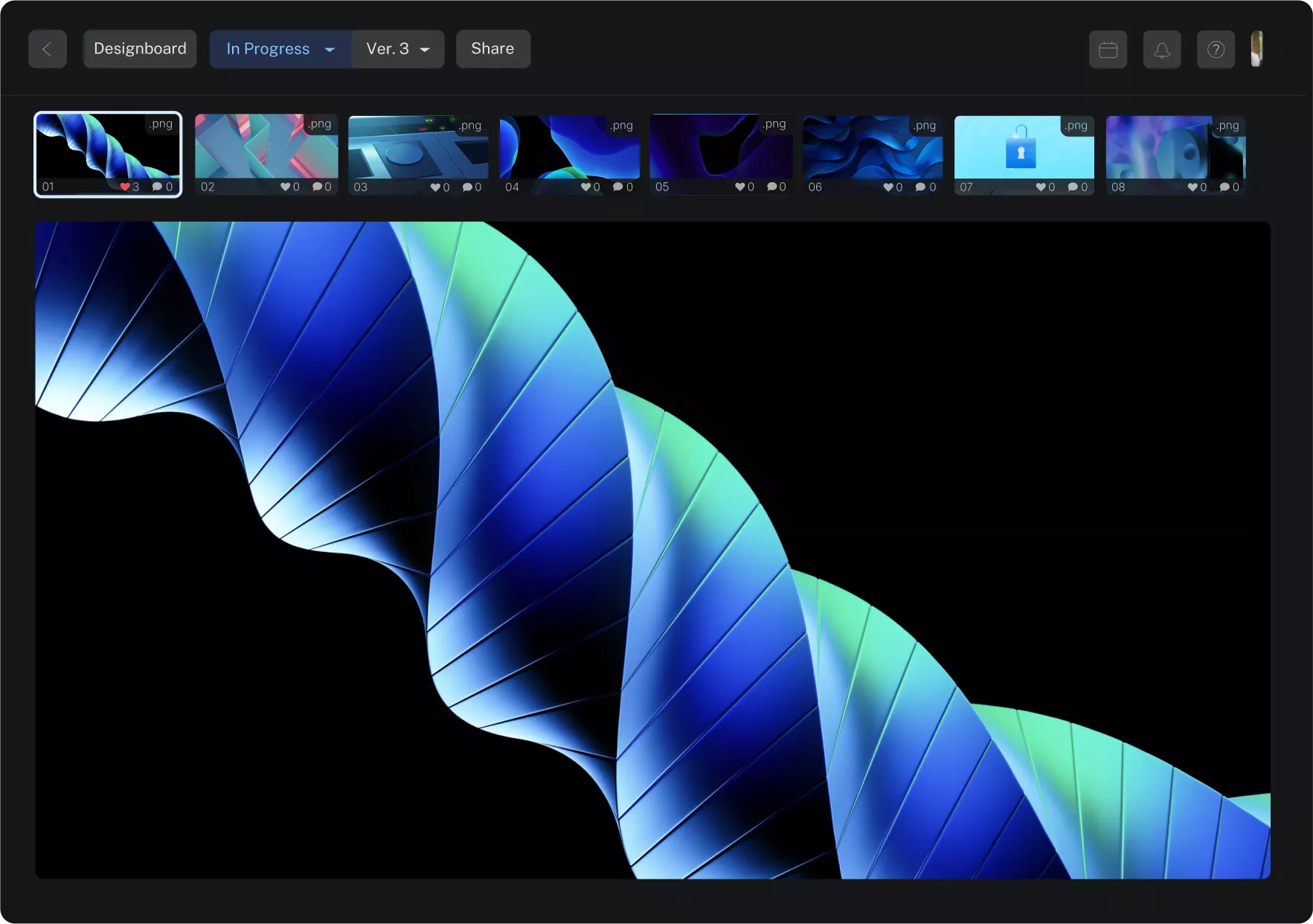Select thumbnail 06 blue waves image
The image size is (1313, 924).
click(872, 149)
